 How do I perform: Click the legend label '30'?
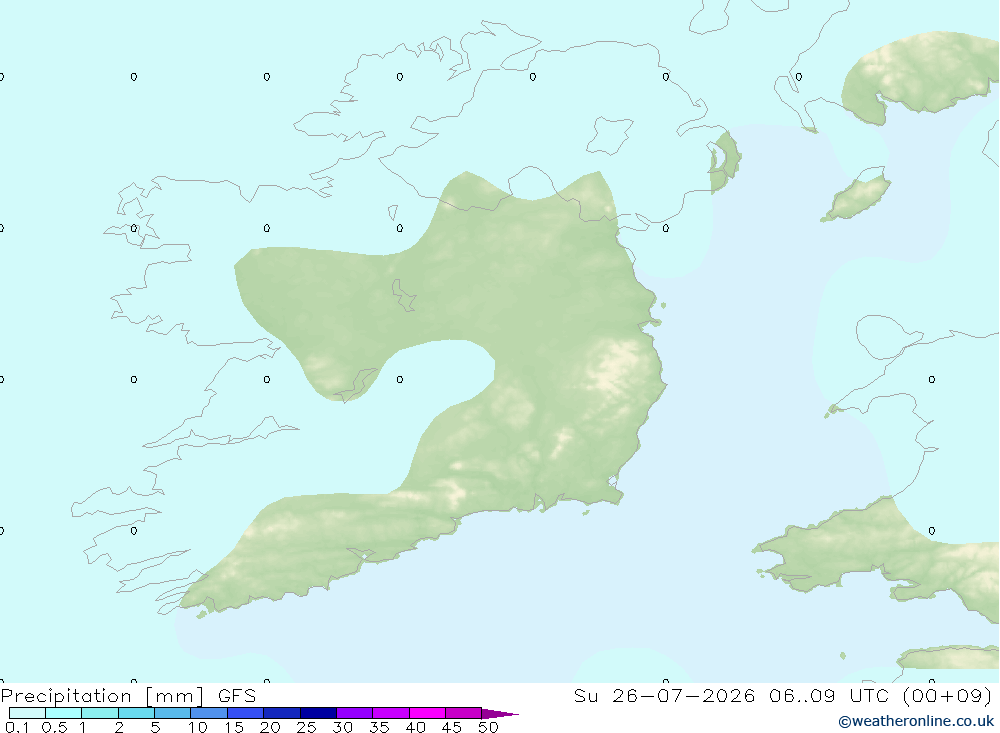pyautogui.click(x=342, y=727)
